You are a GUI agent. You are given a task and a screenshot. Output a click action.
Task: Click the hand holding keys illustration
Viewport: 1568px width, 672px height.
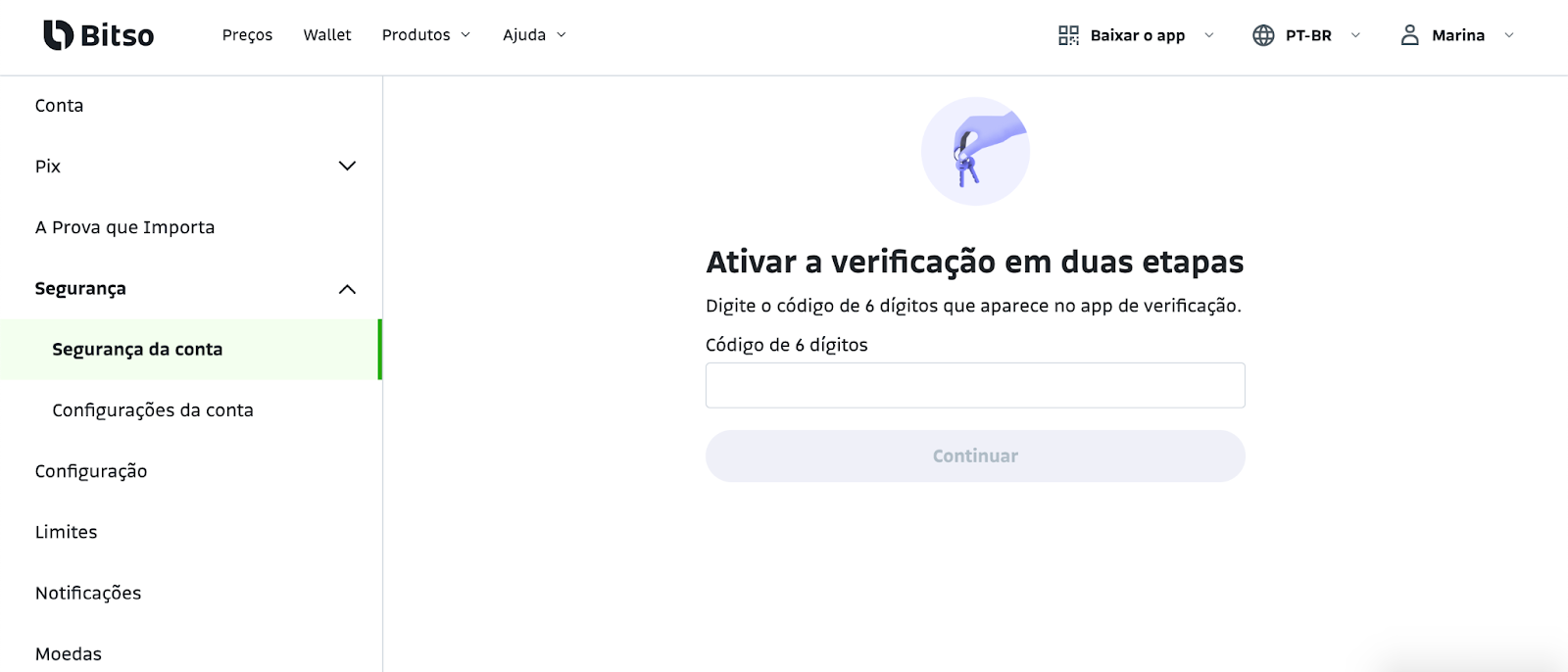pos(975,151)
